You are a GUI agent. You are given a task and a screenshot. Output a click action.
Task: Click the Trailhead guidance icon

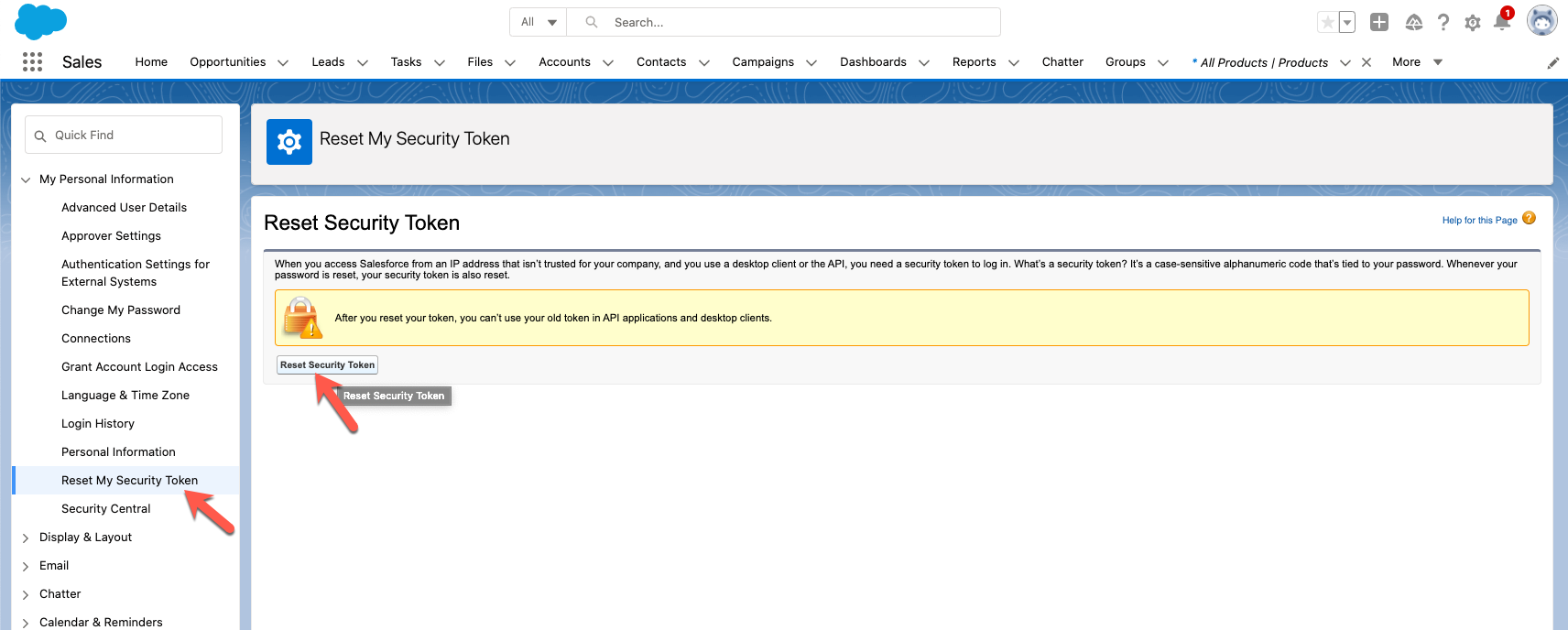click(1413, 23)
